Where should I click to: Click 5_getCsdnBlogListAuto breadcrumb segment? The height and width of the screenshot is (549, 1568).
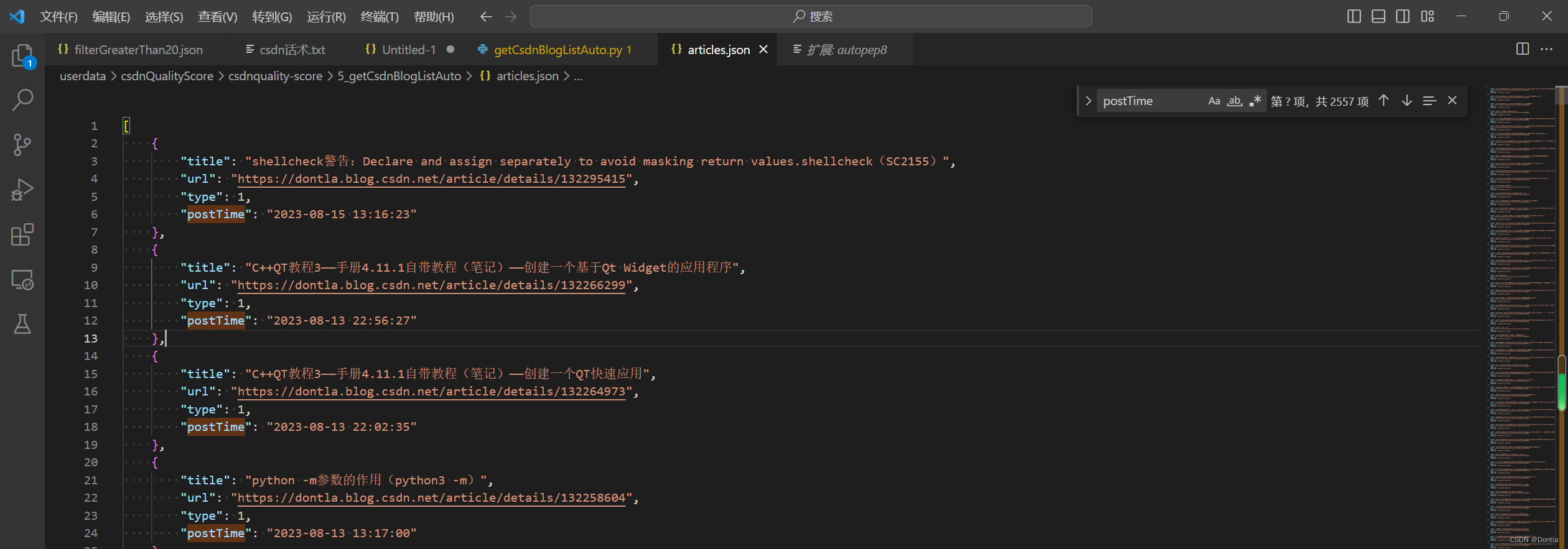(399, 76)
